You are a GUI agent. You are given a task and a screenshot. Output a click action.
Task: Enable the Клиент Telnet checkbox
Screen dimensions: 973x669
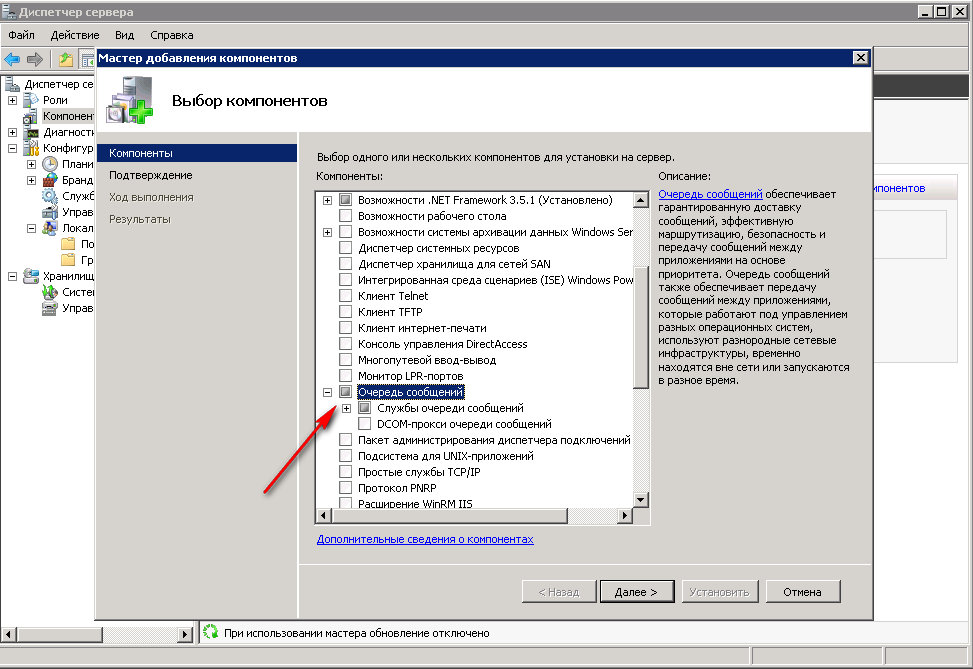click(346, 296)
